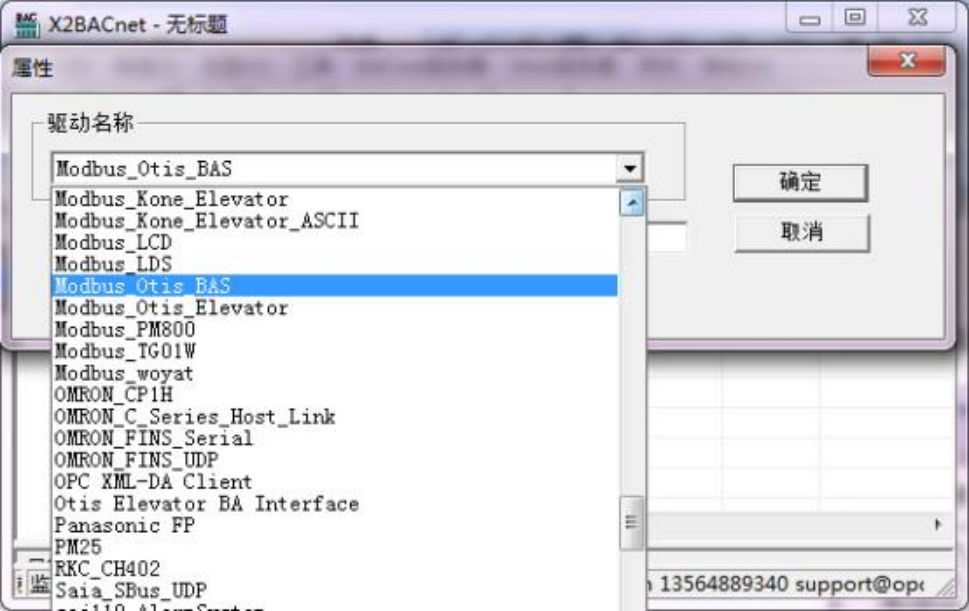Viewport: 969px width, 611px height.
Task: Minimize the X2BACnet main window
Action: [x=810, y=17]
